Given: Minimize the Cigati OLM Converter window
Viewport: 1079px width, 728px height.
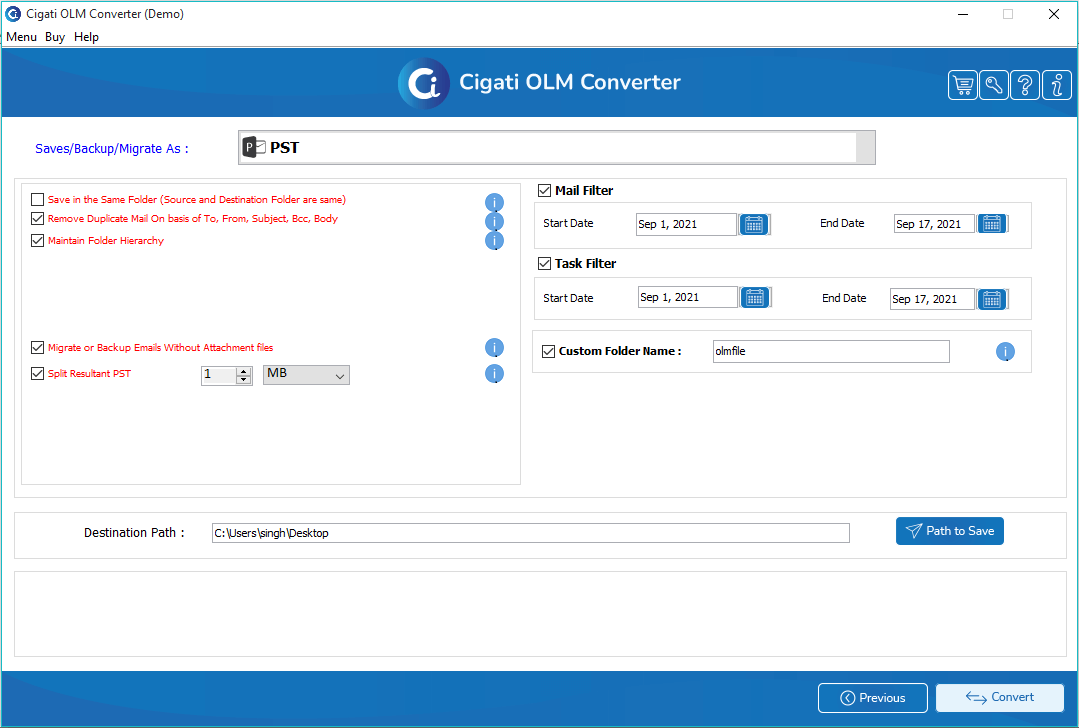Looking at the screenshot, I should pos(963,14).
